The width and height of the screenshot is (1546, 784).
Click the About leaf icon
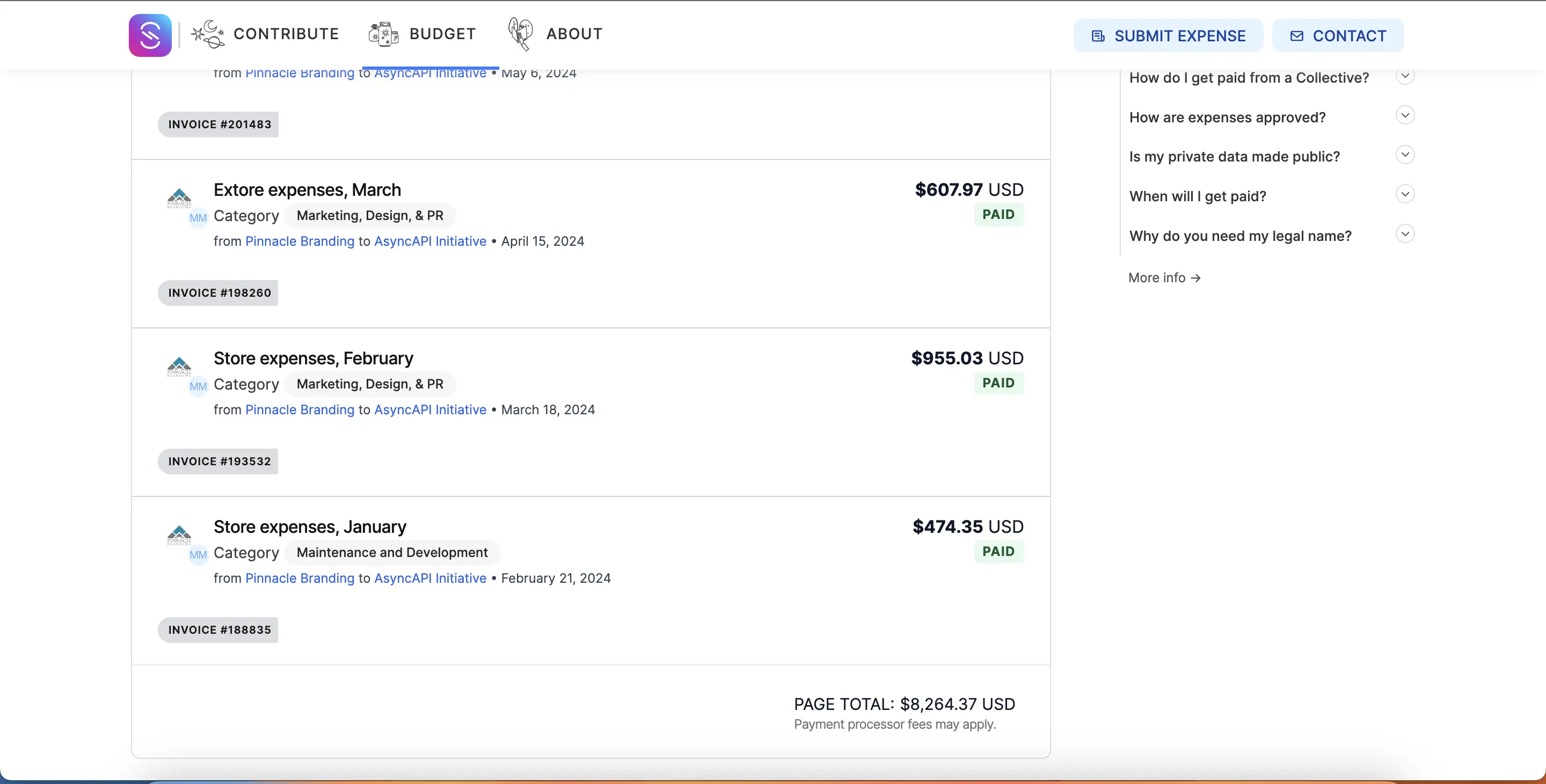pos(520,34)
